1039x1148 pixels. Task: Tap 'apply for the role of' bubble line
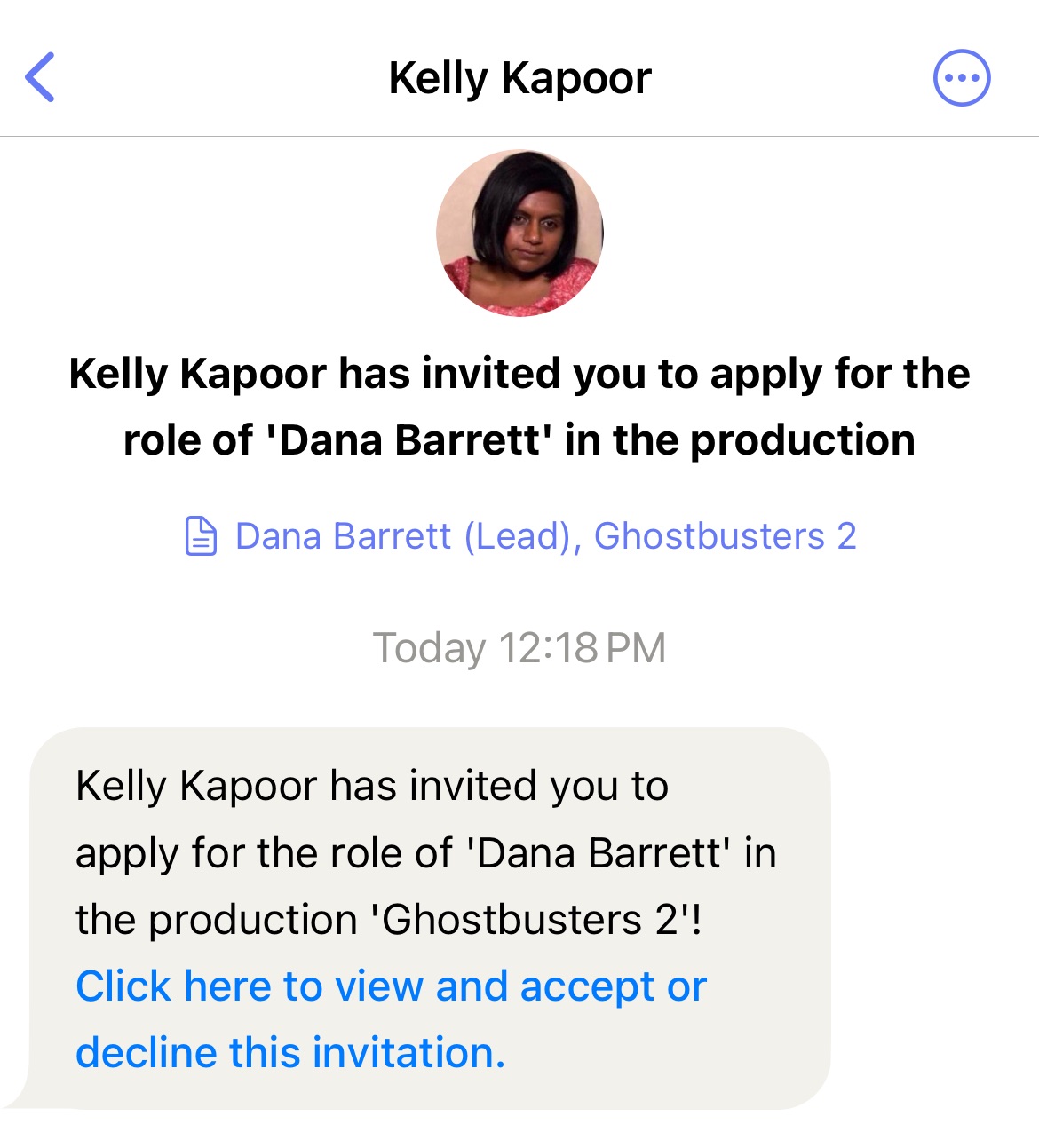(264, 853)
